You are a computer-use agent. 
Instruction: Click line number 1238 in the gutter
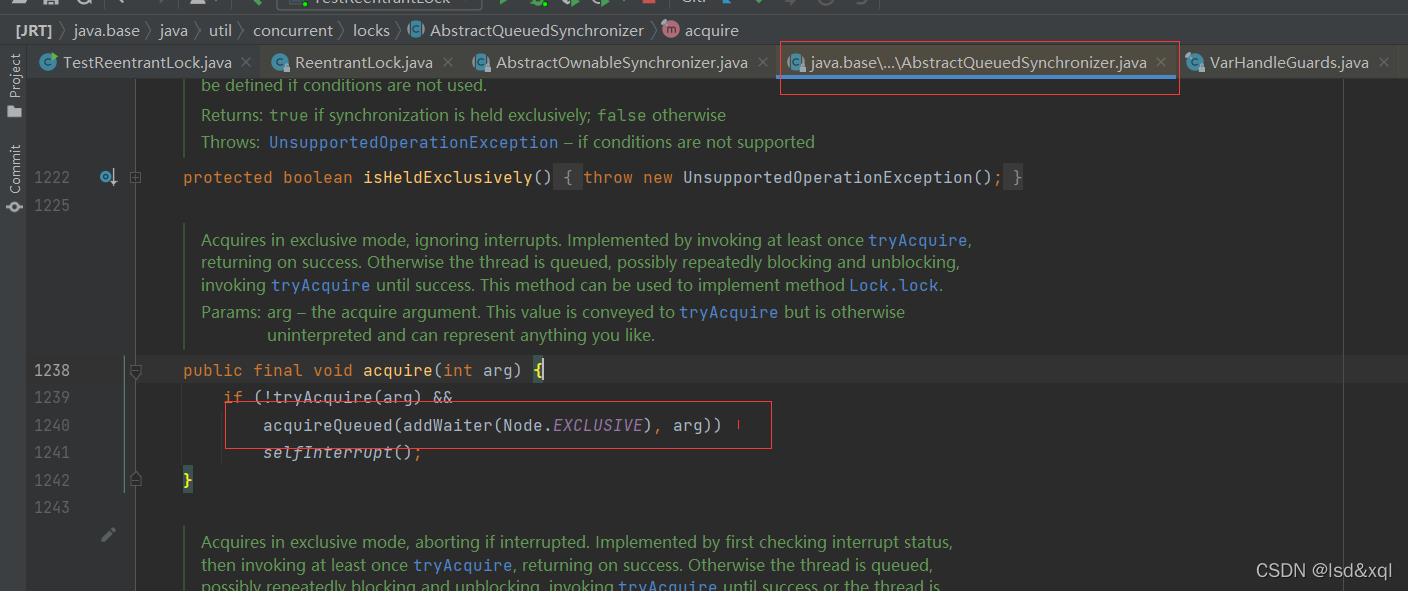(x=52, y=370)
